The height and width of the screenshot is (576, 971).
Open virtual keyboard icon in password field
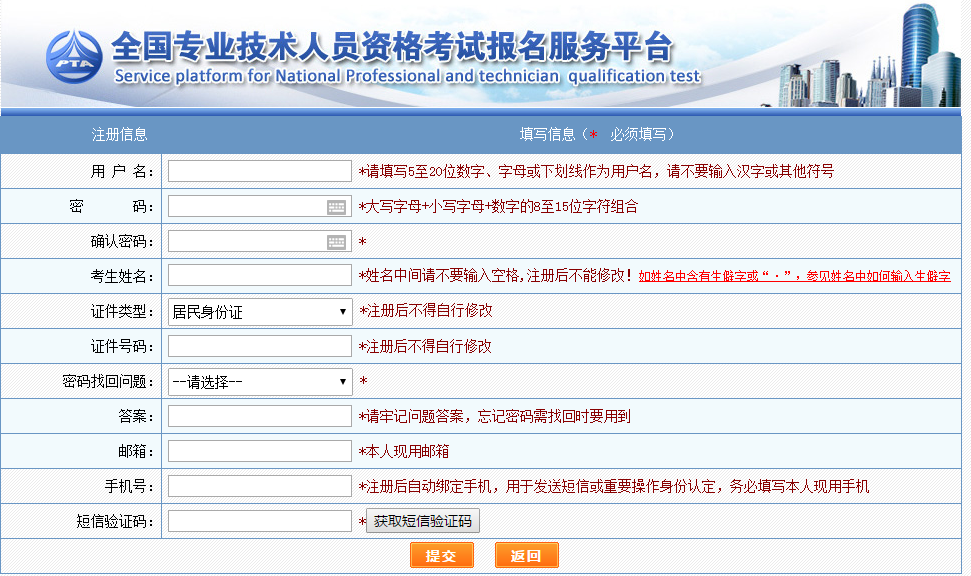click(336, 207)
